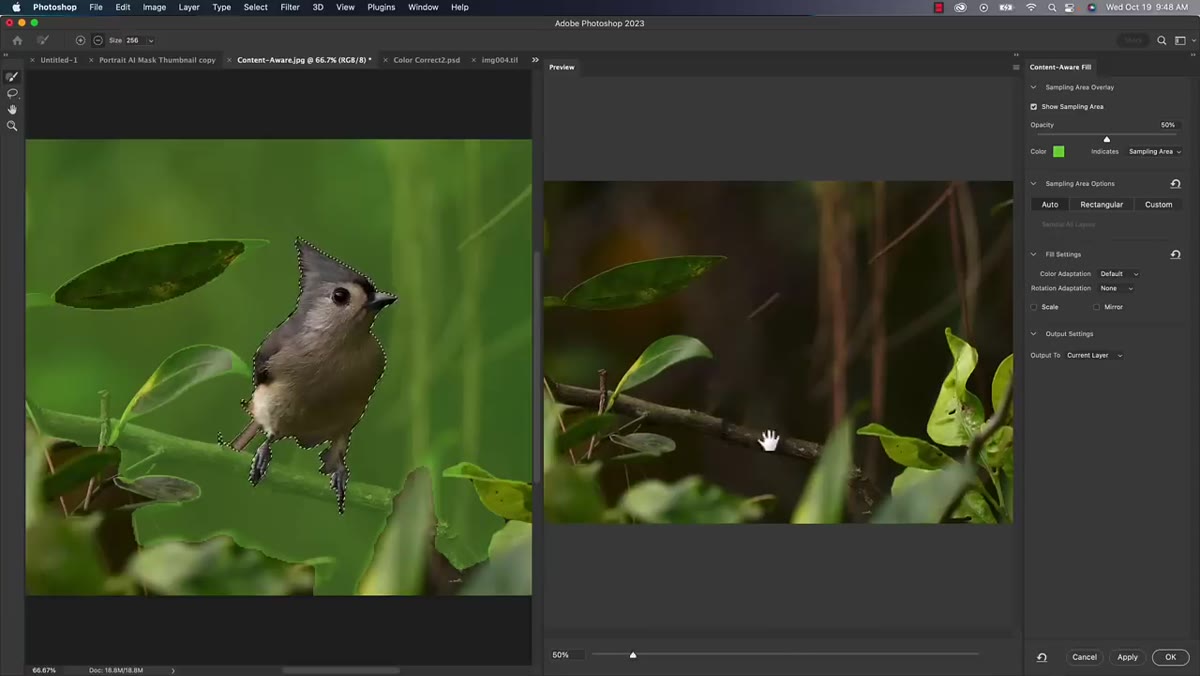Open workspace switcher dropdown arrow

[1192, 41]
